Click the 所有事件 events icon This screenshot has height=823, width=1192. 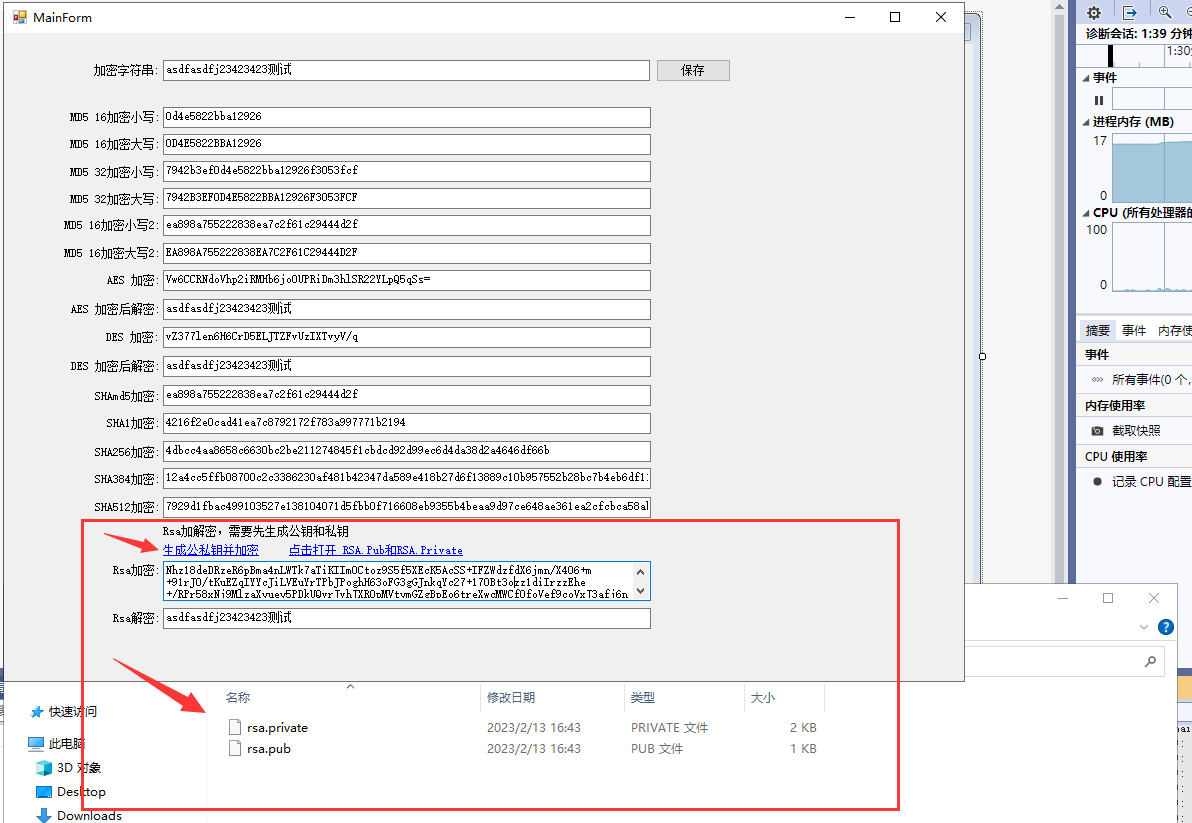tap(1097, 379)
